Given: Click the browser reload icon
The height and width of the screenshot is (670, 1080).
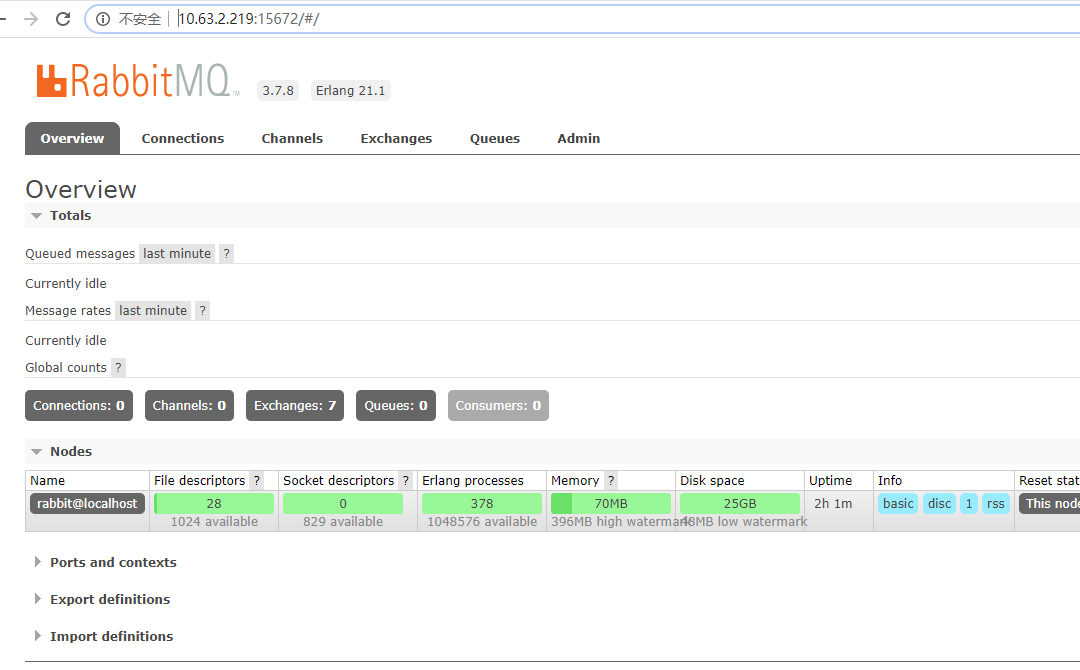Looking at the screenshot, I should tap(63, 19).
